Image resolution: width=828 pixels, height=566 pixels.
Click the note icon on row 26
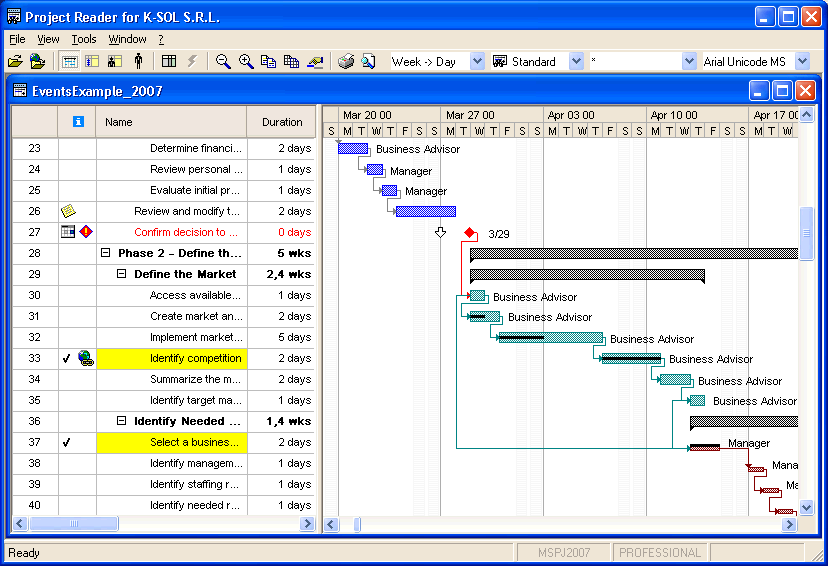[67, 211]
